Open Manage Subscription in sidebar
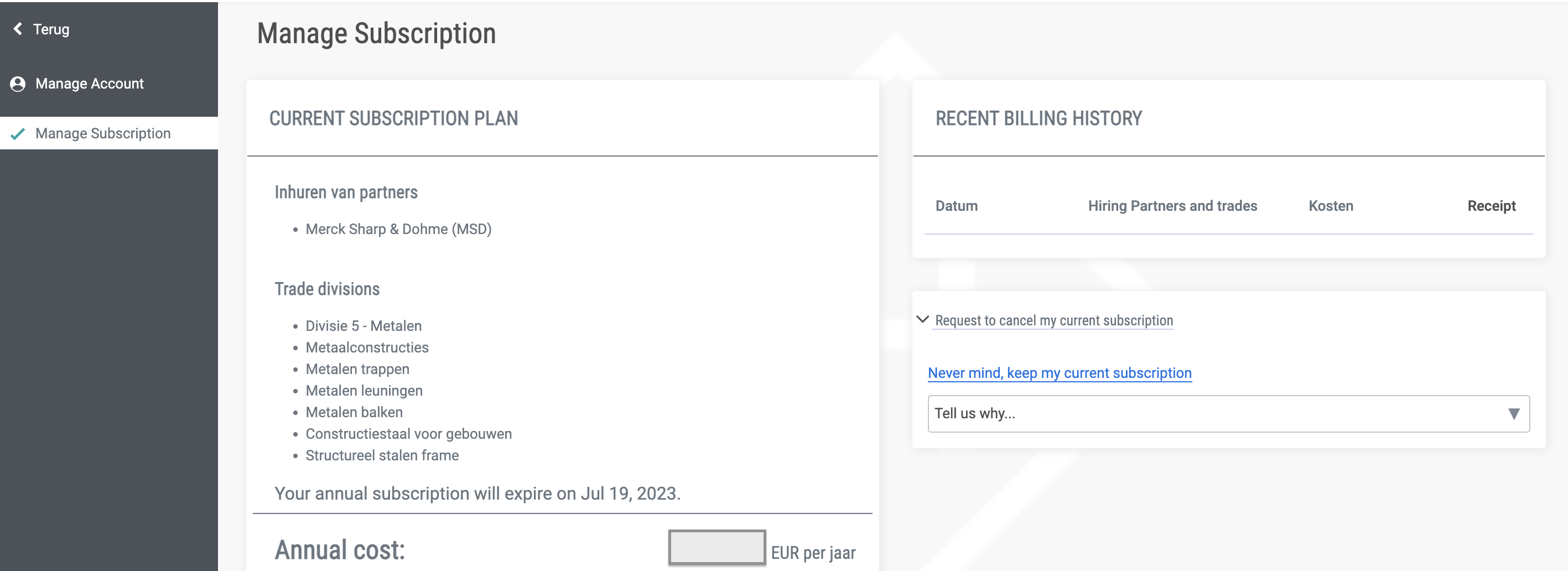The height and width of the screenshot is (571, 1568). point(103,133)
